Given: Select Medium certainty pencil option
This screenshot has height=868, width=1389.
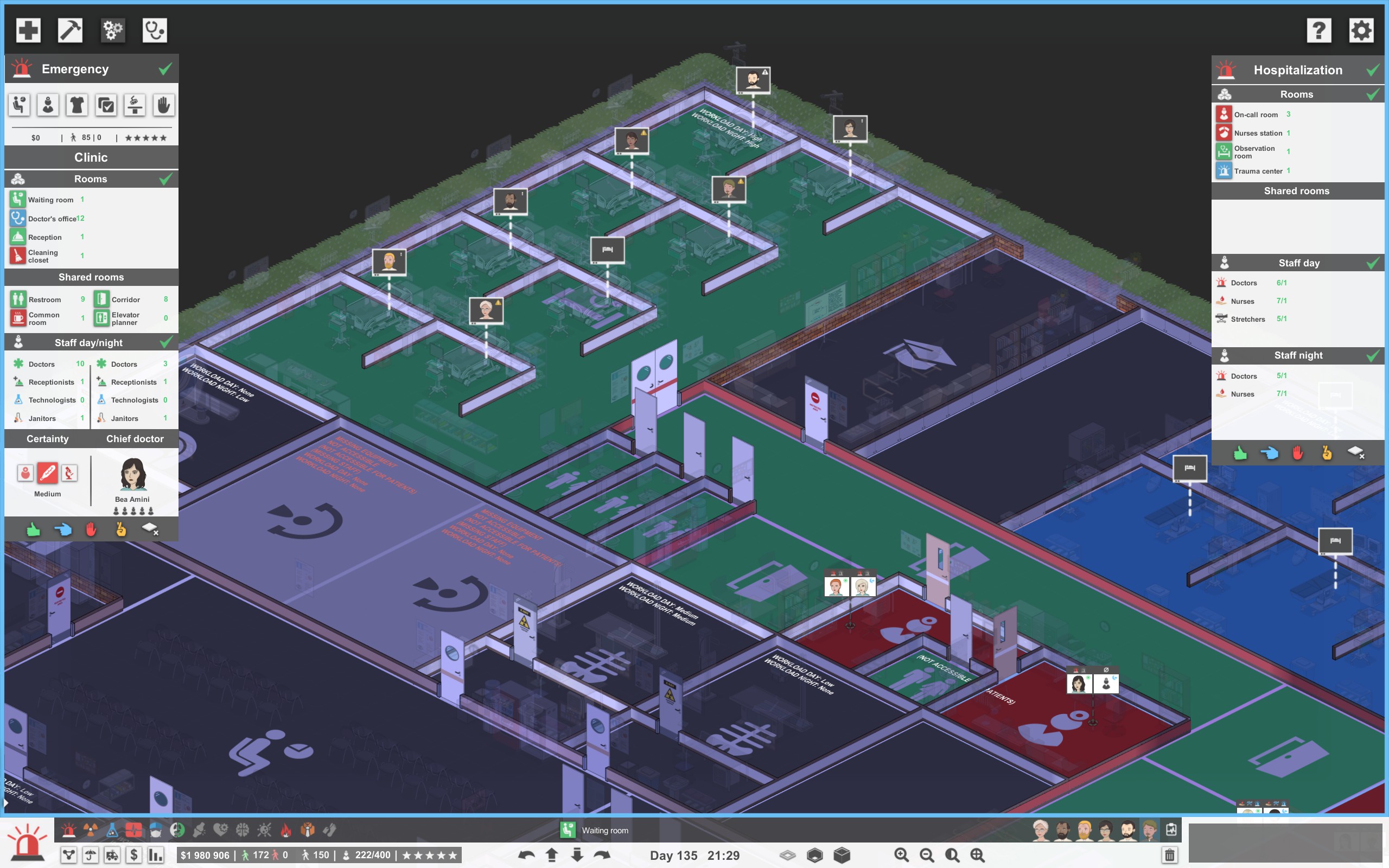Looking at the screenshot, I should pos(47,473).
